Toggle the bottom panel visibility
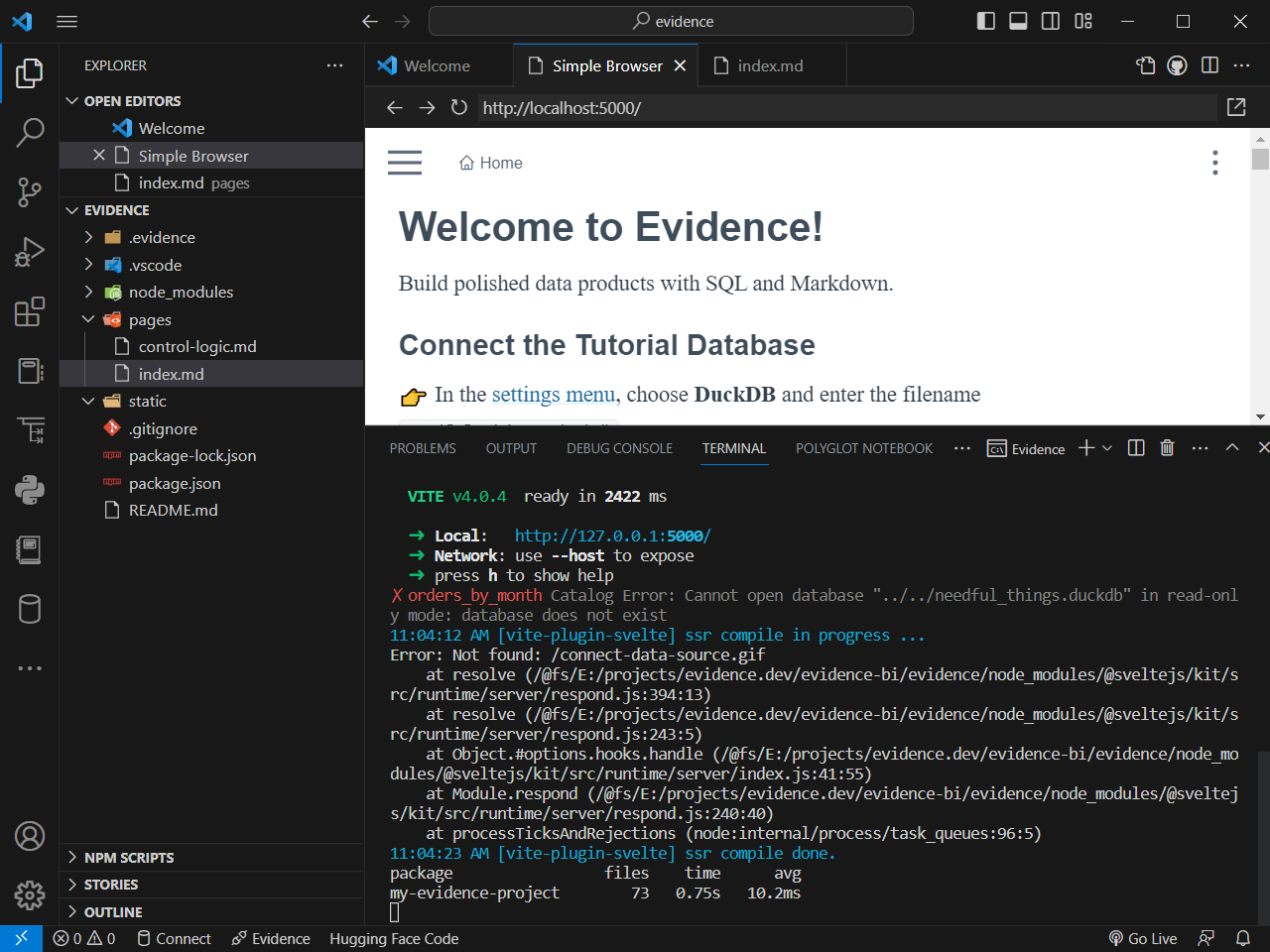 pyautogui.click(x=1018, y=20)
